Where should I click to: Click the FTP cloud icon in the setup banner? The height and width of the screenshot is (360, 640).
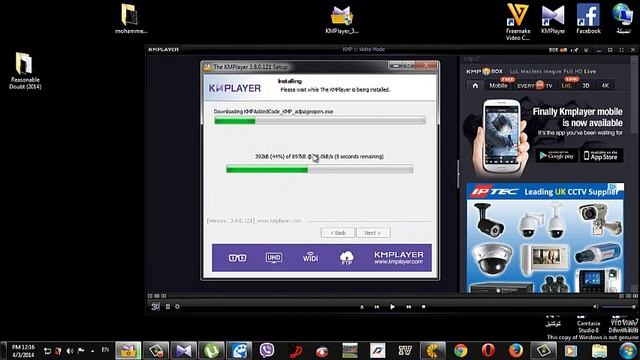tap(347, 258)
